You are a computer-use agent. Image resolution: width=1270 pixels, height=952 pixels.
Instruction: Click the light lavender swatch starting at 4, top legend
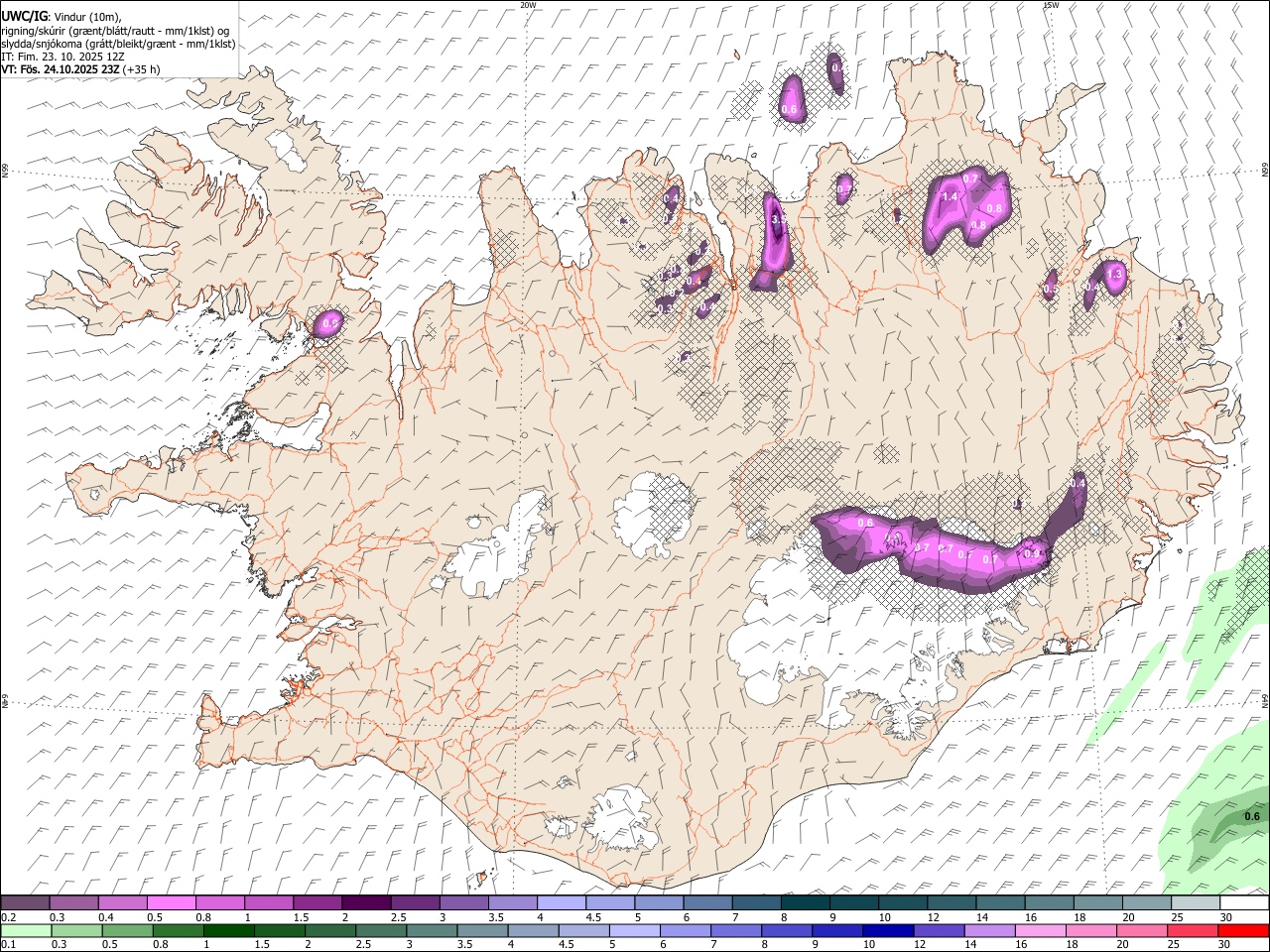coord(561,903)
